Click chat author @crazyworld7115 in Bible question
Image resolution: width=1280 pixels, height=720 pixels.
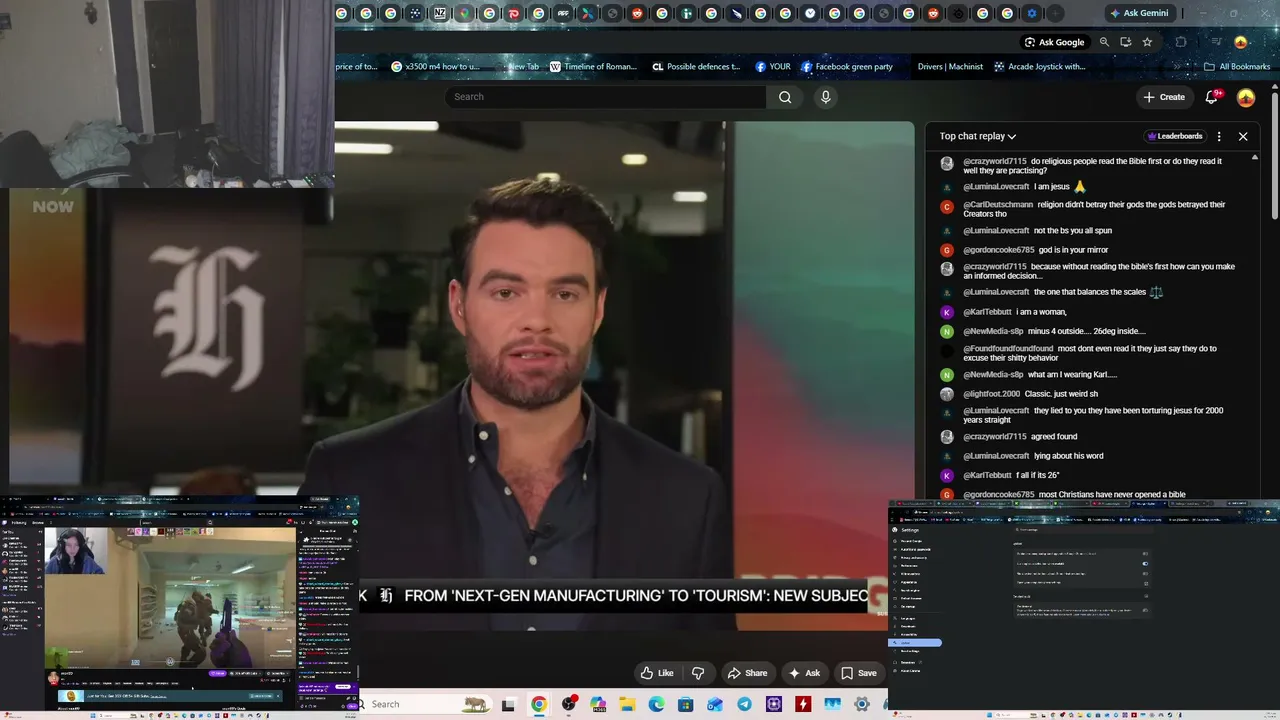point(995,161)
